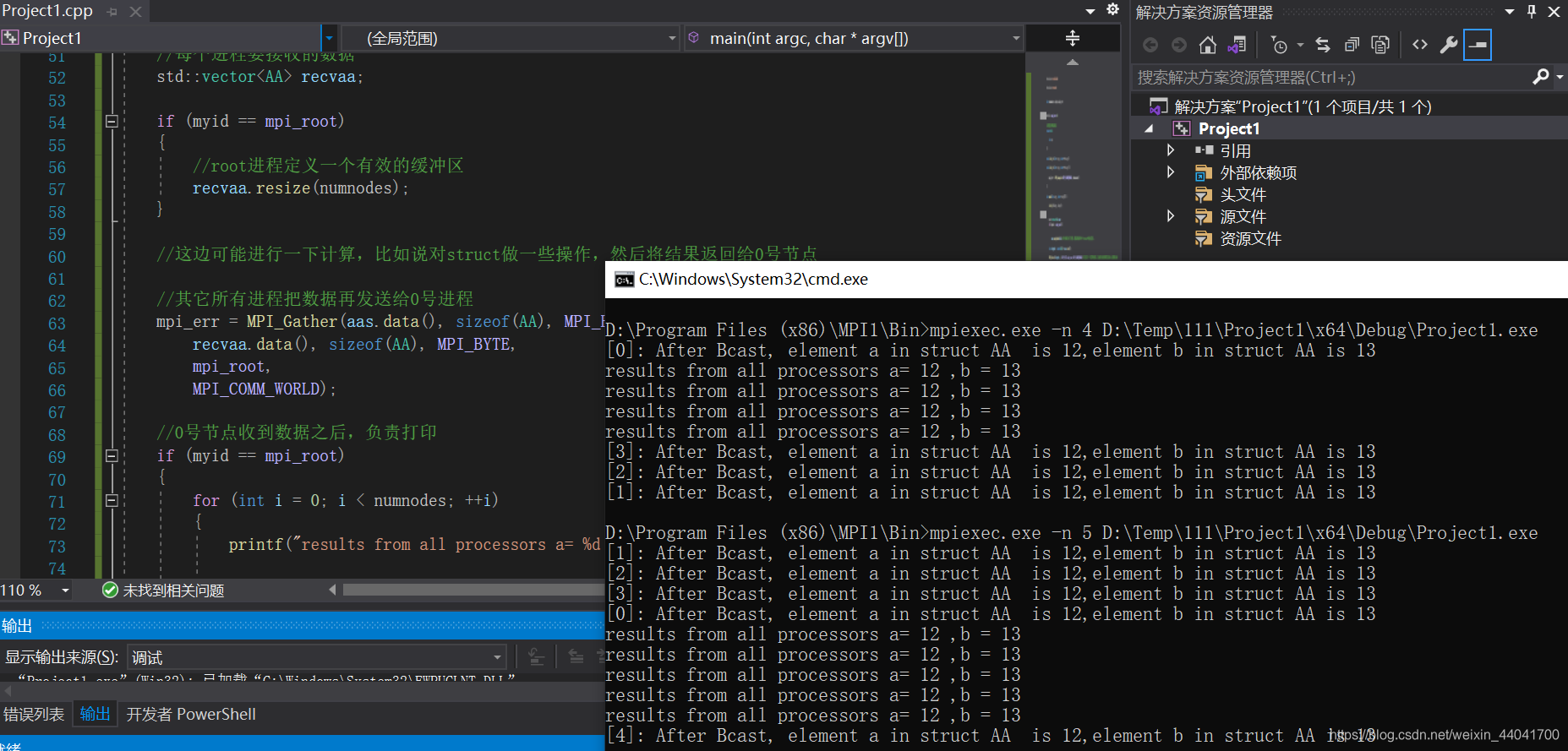Screen dimensions: 1568x751
Task: Click the 引用 references icon
Action: point(1204,150)
